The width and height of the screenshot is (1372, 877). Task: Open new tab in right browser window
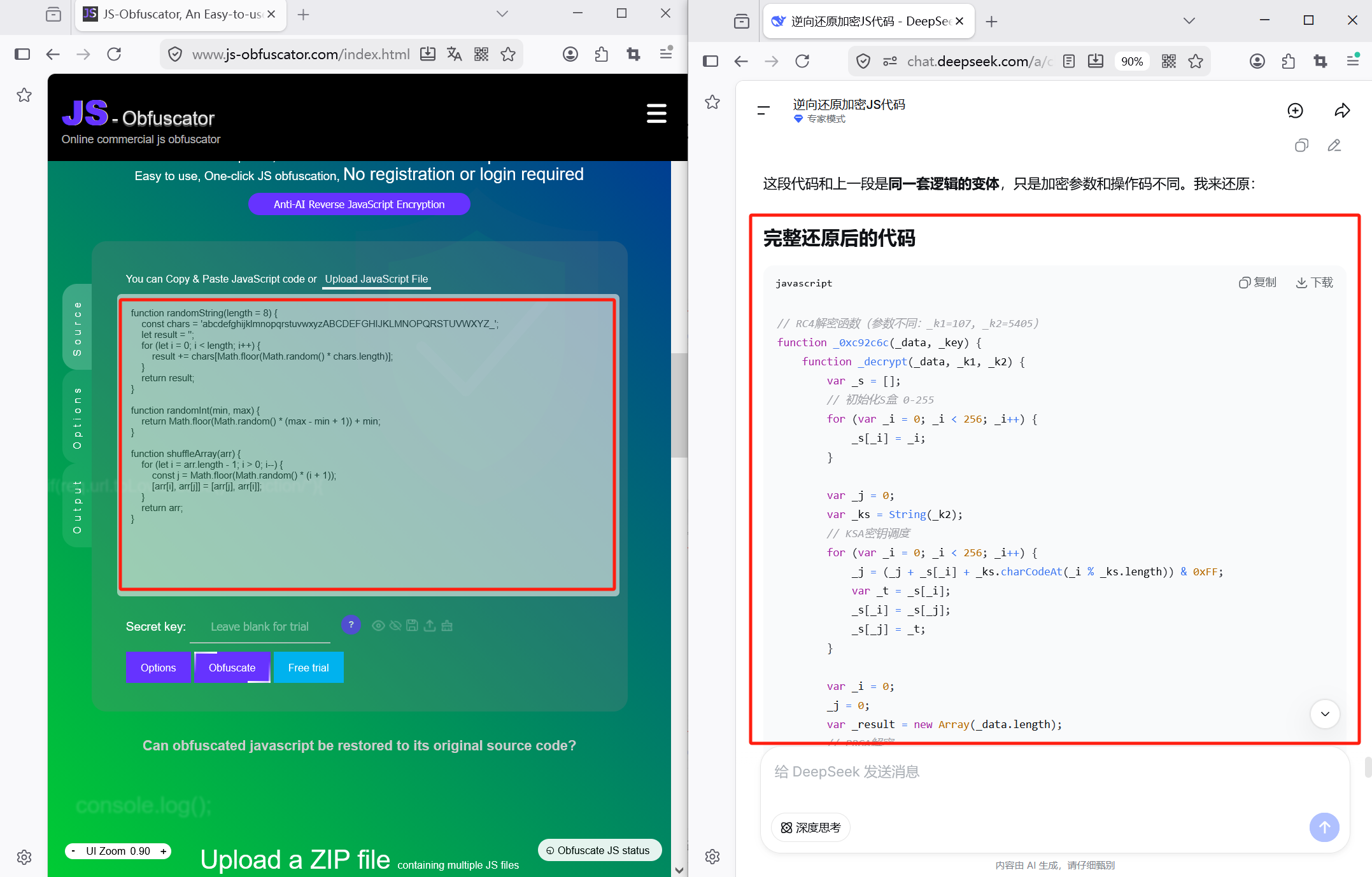click(x=991, y=22)
